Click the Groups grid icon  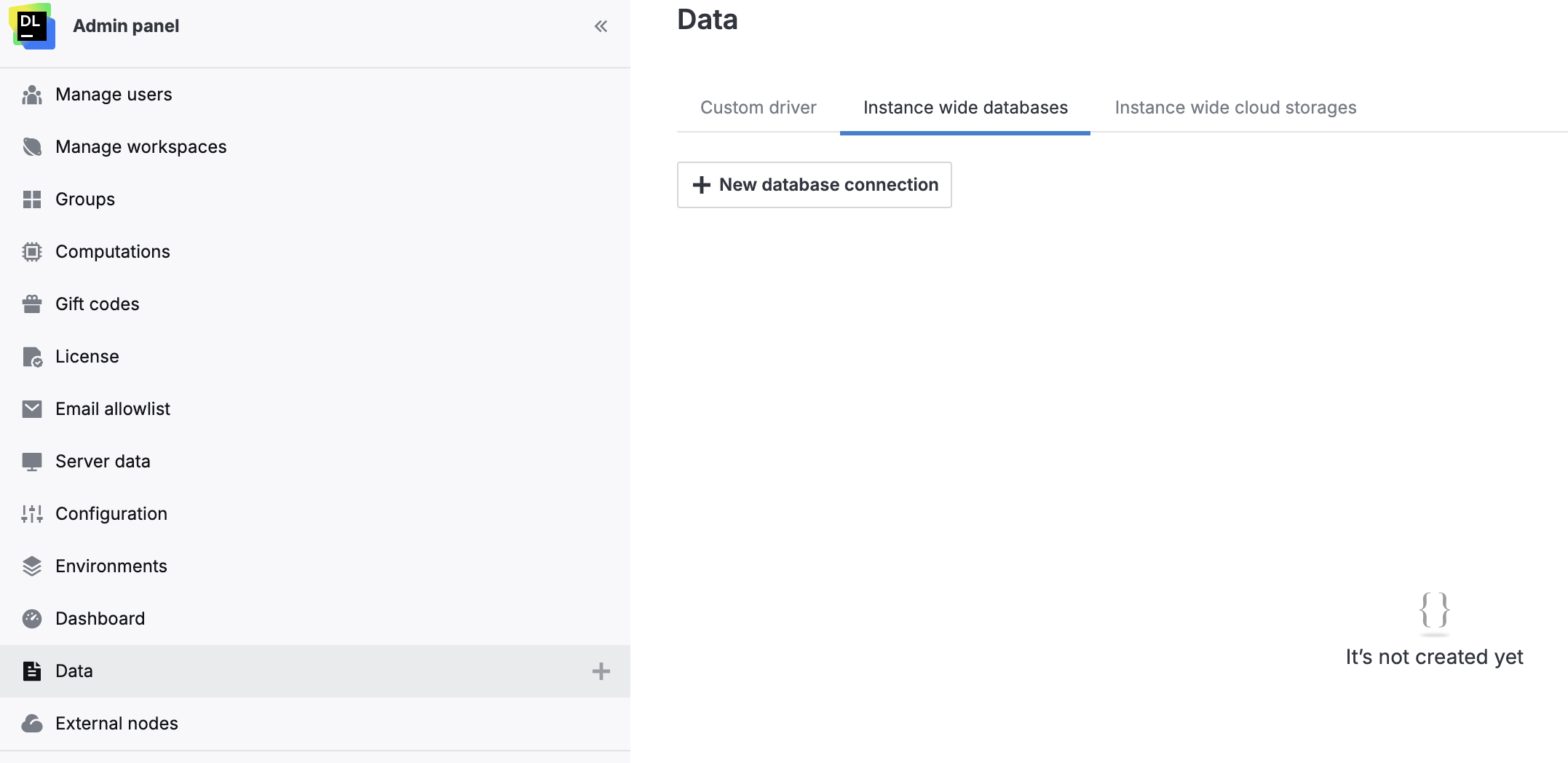[32, 199]
